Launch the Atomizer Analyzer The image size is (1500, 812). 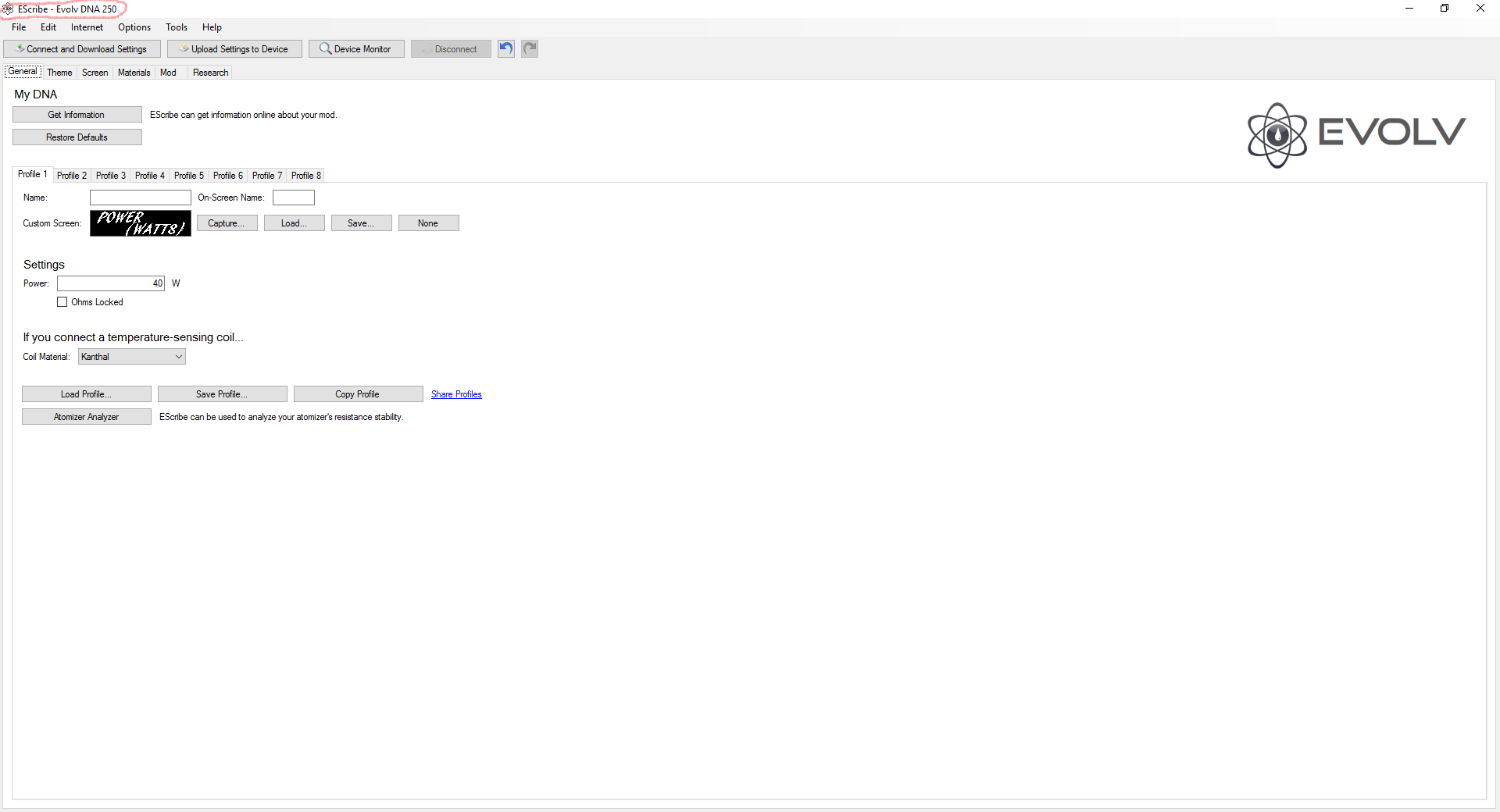coord(86,417)
